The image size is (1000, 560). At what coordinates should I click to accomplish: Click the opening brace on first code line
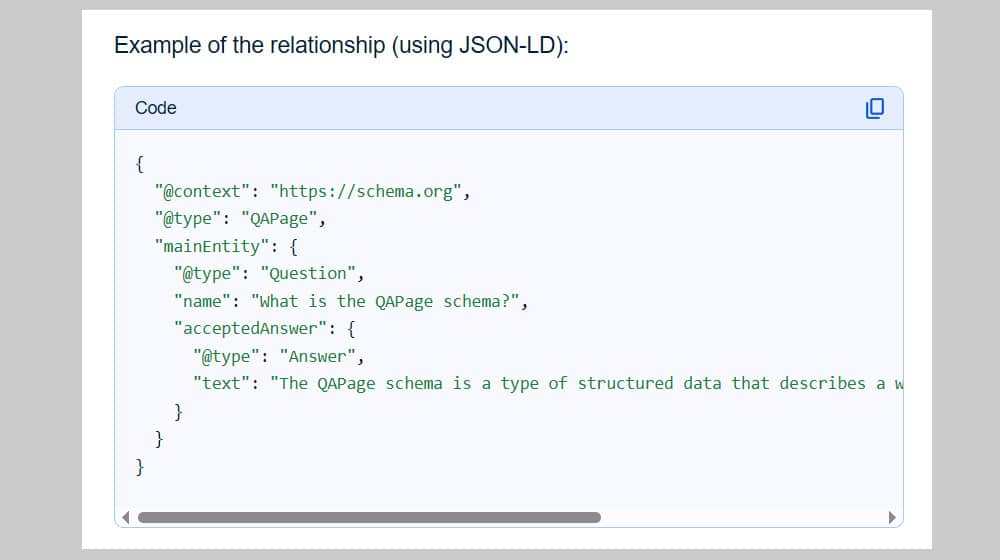point(140,165)
